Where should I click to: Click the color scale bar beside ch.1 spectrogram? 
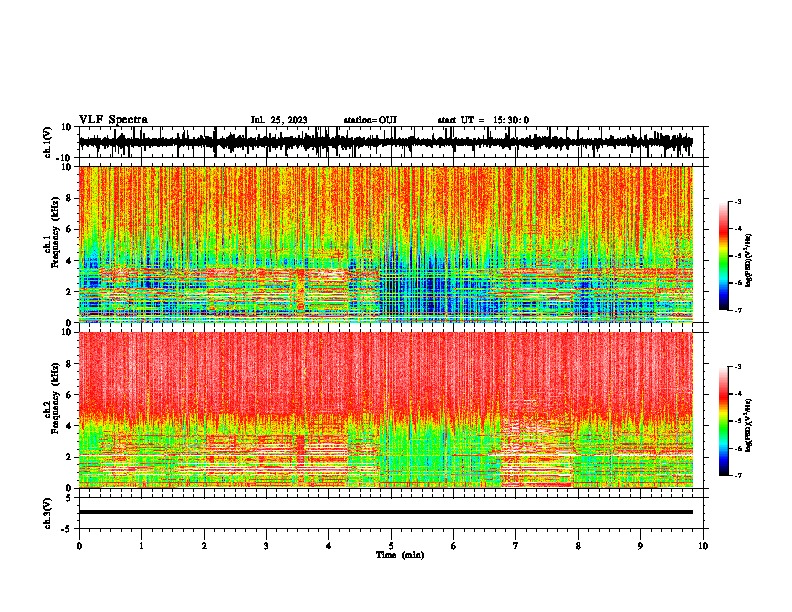[x=723, y=256]
